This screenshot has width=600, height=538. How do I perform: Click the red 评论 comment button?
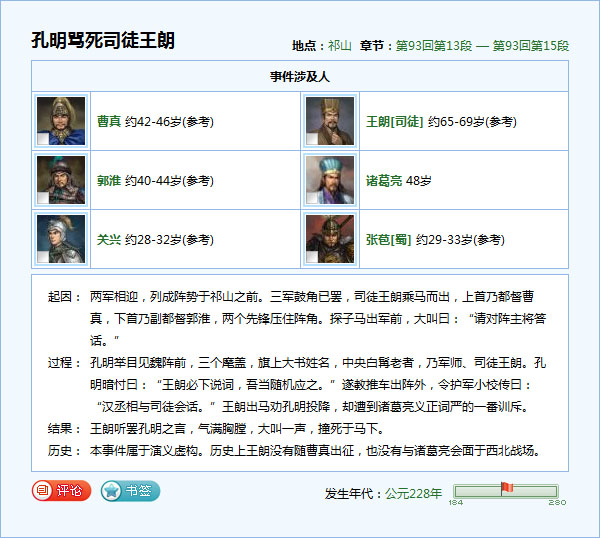61,491
